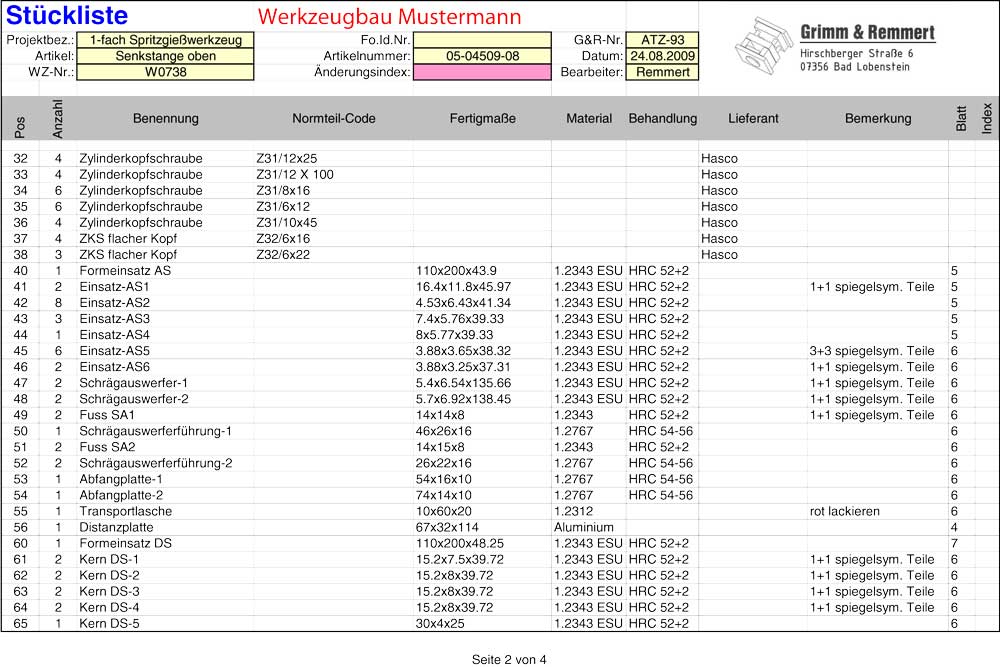Click the Datum field 24.08.2009
Image resolution: width=1000 pixels, height=667 pixels.
(x=661, y=57)
